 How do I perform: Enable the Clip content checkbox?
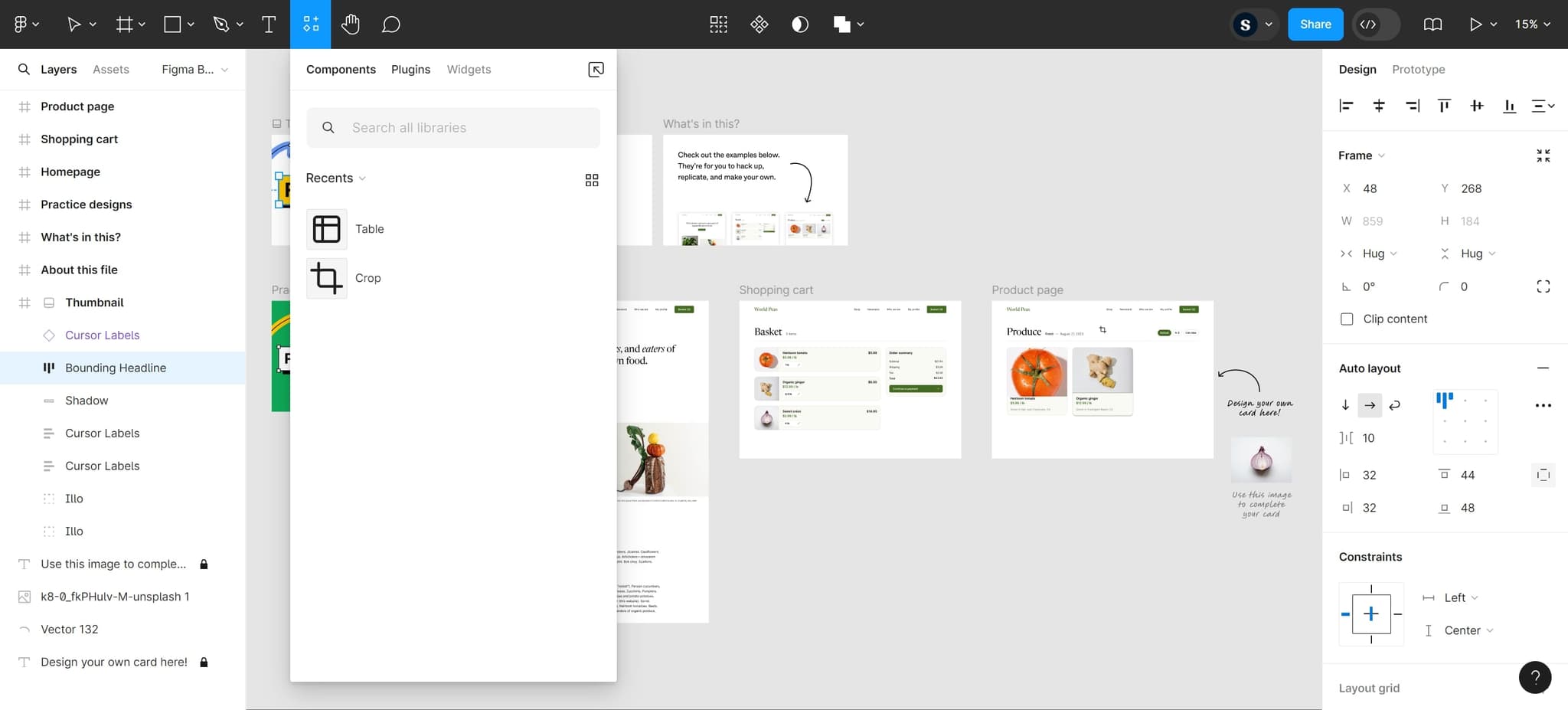tap(1347, 319)
